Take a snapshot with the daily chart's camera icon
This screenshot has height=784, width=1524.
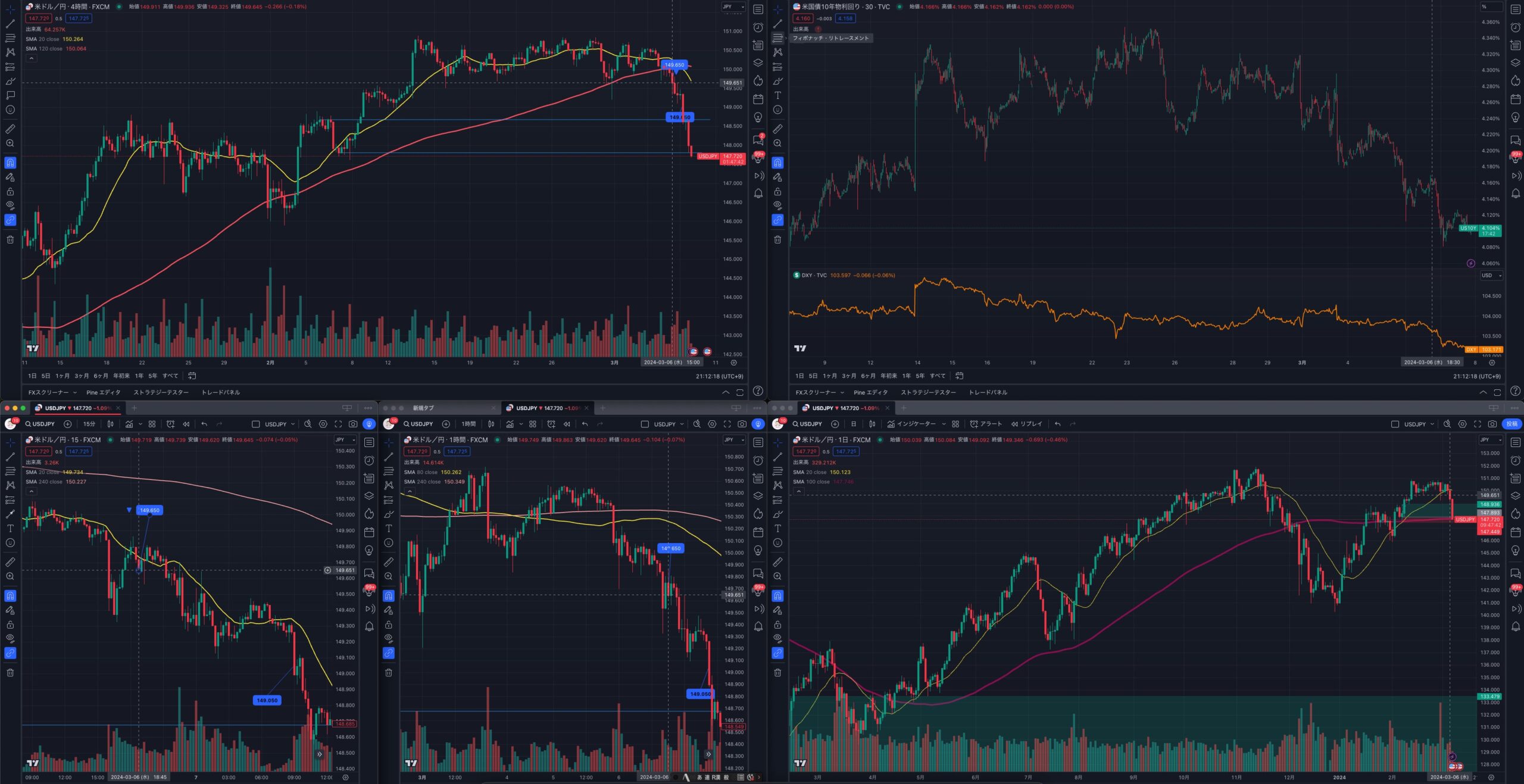pyautogui.click(x=1492, y=424)
